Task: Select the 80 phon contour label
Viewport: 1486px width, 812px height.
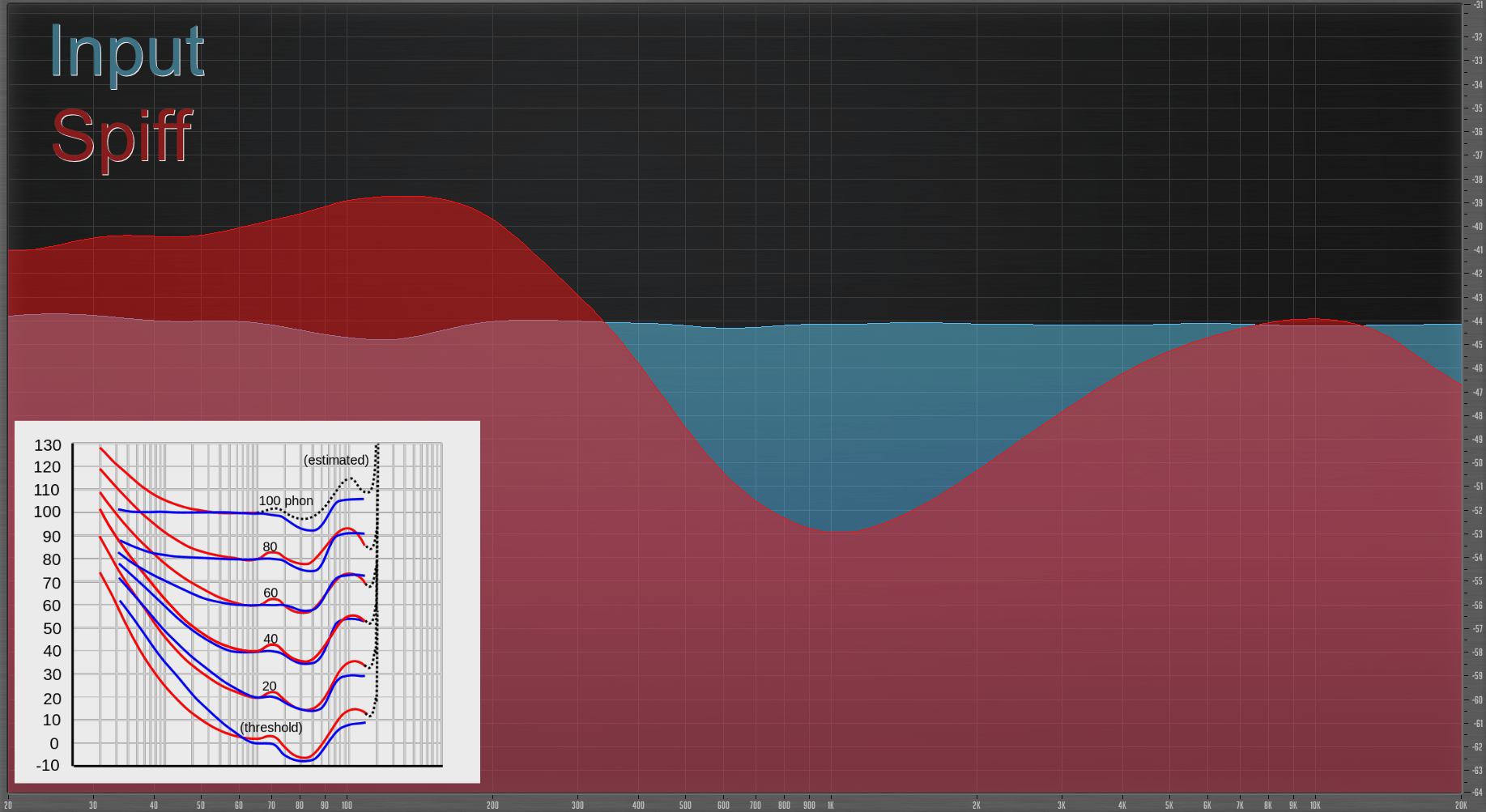Action: click(x=270, y=547)
